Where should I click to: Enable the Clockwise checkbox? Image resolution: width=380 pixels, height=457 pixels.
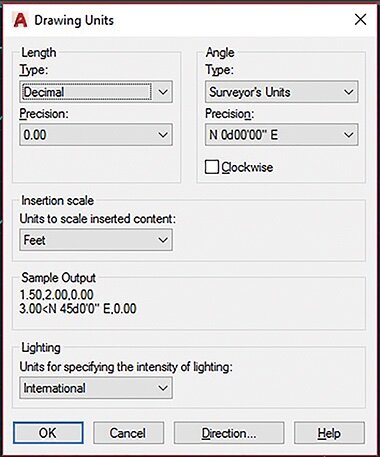(212, 167)
